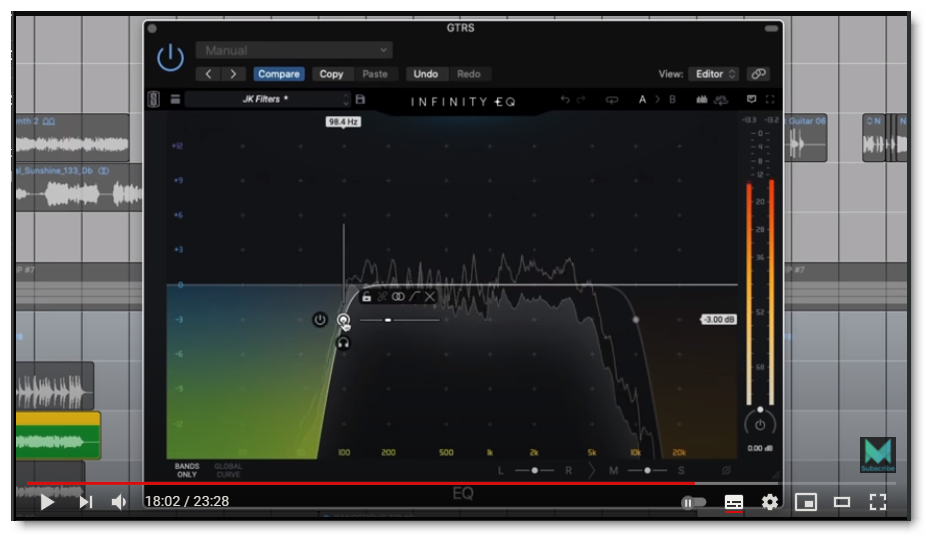Viewport: 934px width, 544px height.
Task: Click the tooltip speech-bubble icon
Action: [752, 100]
